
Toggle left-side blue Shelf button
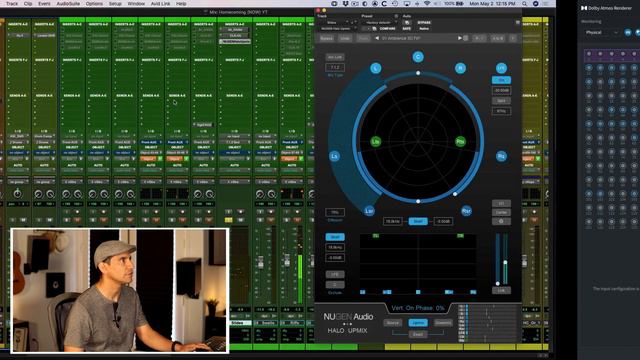pos(335,237)
